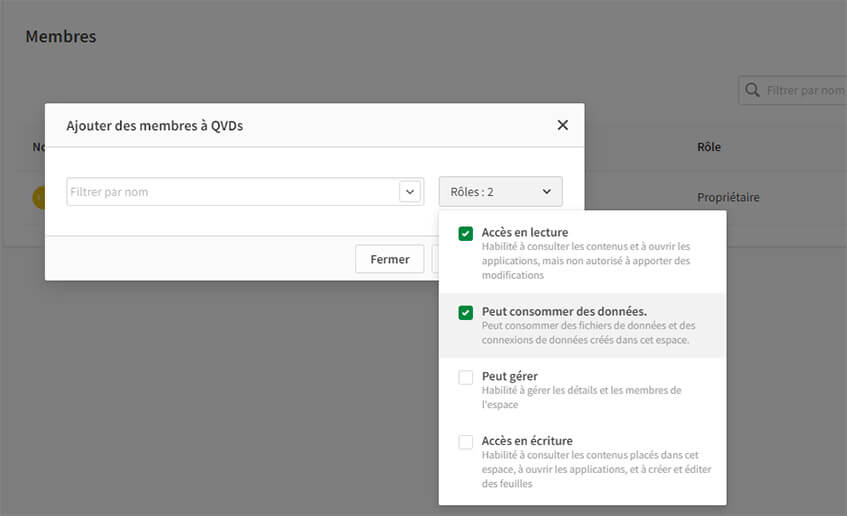Uncheck Peut consommer des données checkbox
Viewport: 847px width, 516px height.
pyautogui.click(x=466, y=313)
